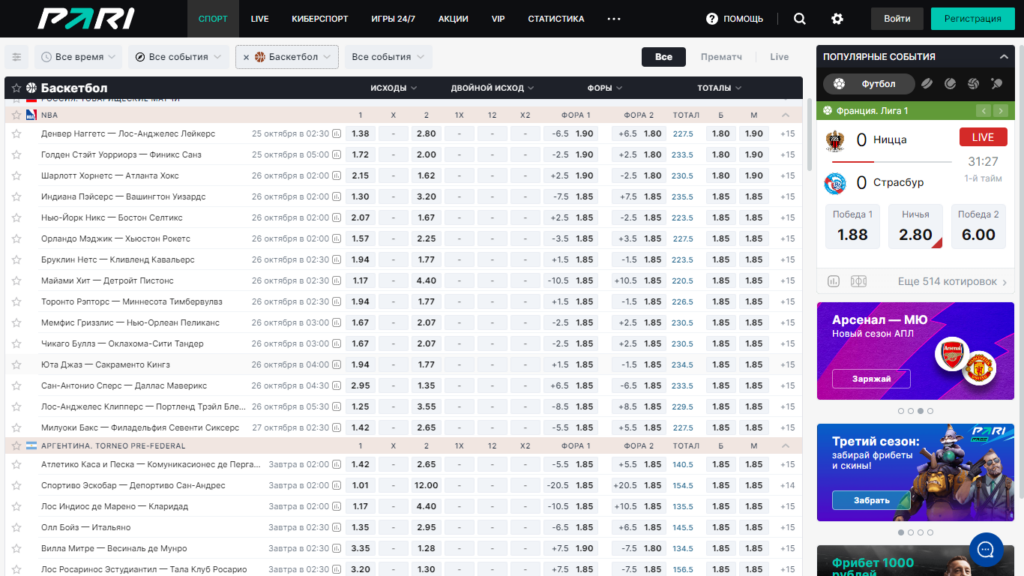This screenshot has width=1024, height=576.
Task: Click Забрать on Третий сезон banner
Action: 871,500
